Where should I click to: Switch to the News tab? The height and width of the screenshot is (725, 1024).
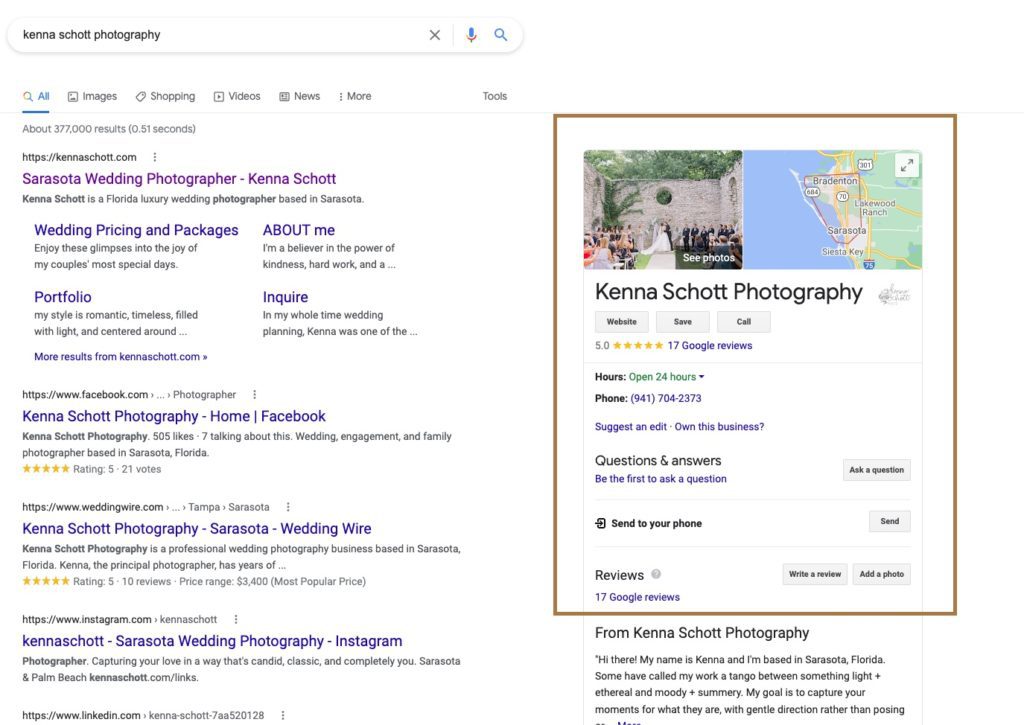tap(300, 96)
